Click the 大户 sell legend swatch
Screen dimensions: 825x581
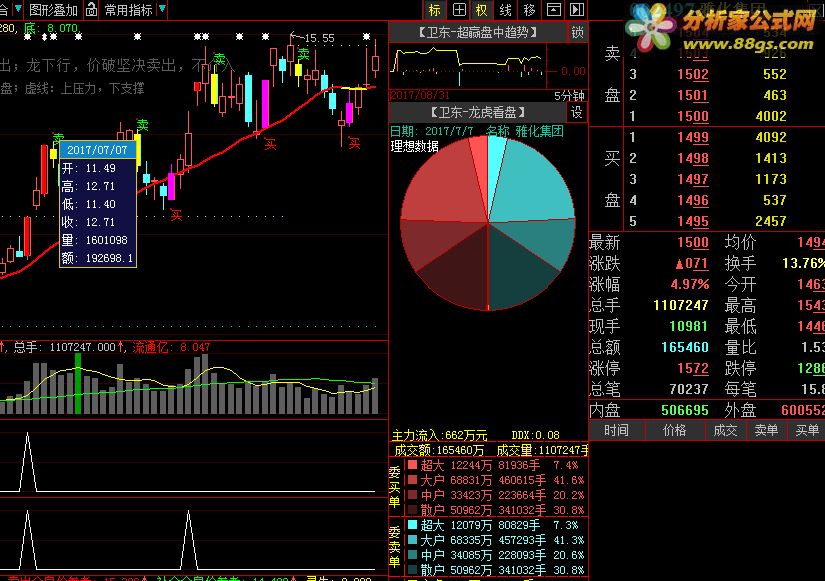(x=412, y=539)
